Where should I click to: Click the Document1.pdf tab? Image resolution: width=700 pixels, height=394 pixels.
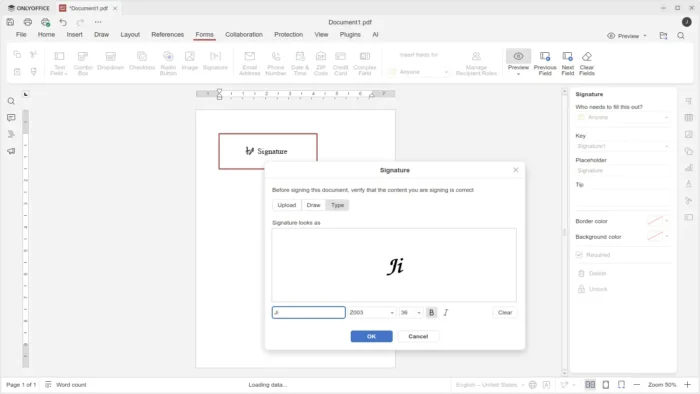point(88,8)
